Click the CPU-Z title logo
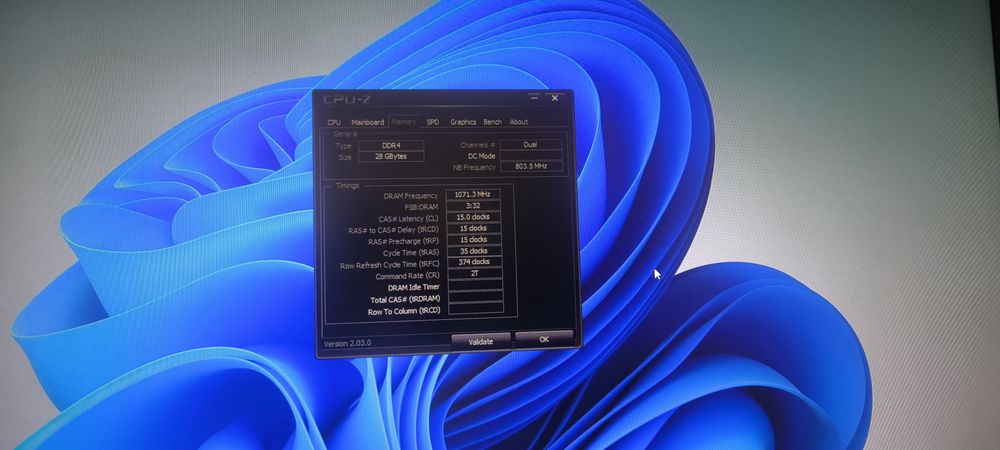The height and width of the screenshot is (450, 1000). (347, 99)
